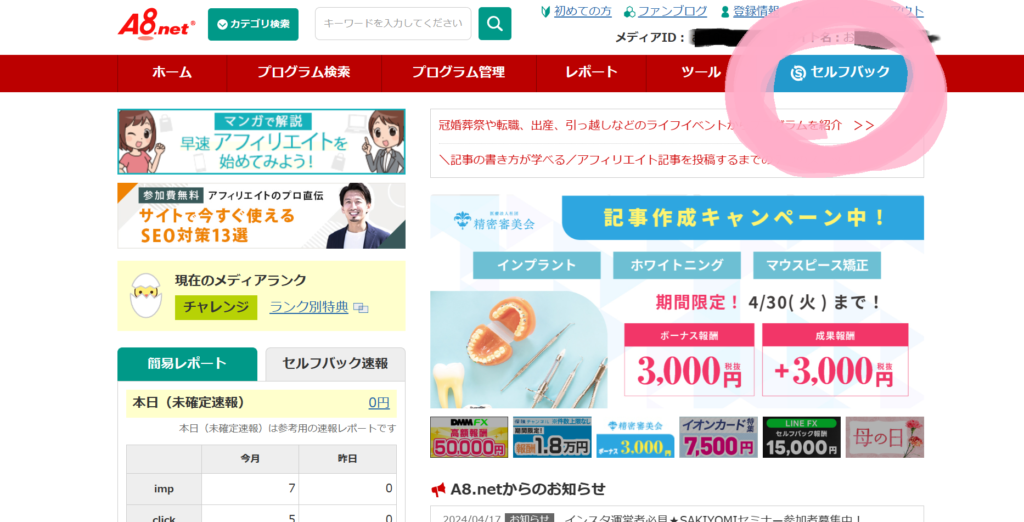This screenshot has height=522, width=1024.
Task: Click the megaphone icon beside A8.netからのお知らせ
Action: click(x=438, y=489)
